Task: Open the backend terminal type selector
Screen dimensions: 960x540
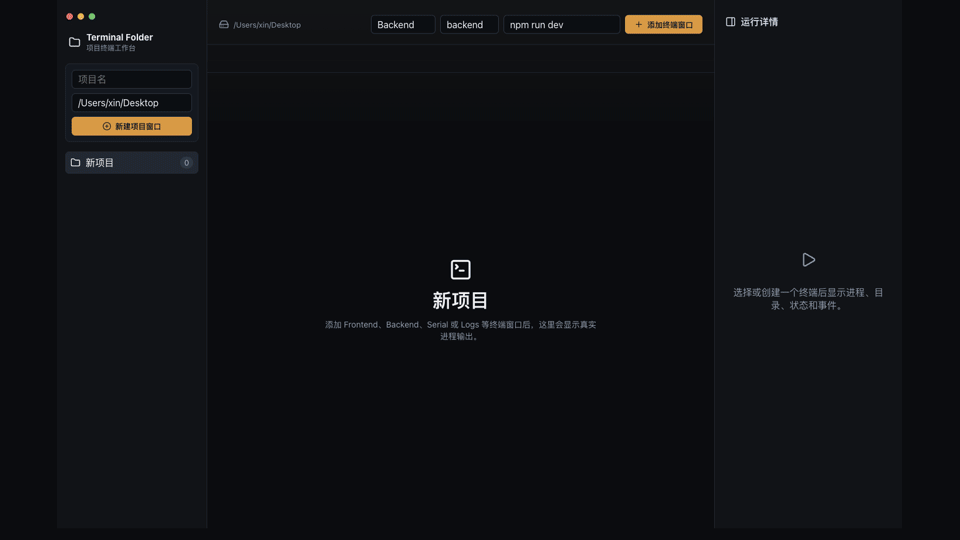Action: [469, 24]
